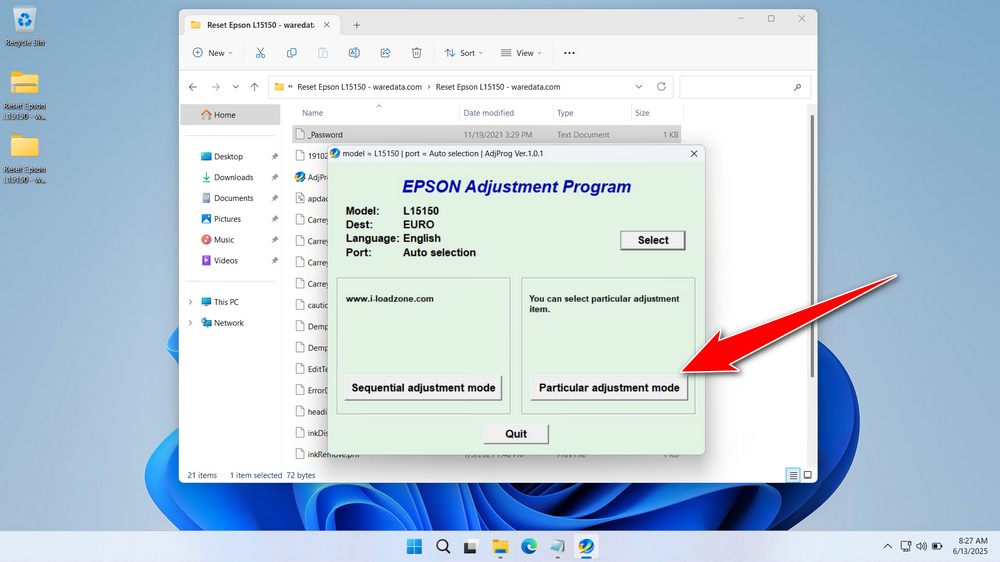Click Particular adjustment mode button
The height and width of the screenshot is (562, 1000).
coord(608,388)
